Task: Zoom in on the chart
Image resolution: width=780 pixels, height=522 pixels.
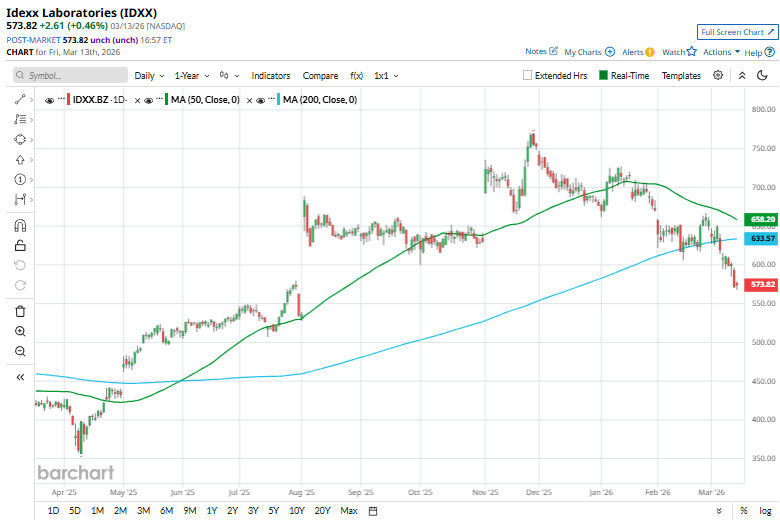Action: coord(20,331)
